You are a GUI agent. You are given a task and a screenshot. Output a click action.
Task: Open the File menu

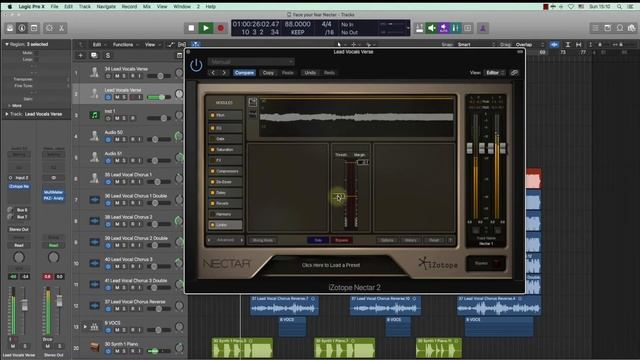(x=54, y=7)
